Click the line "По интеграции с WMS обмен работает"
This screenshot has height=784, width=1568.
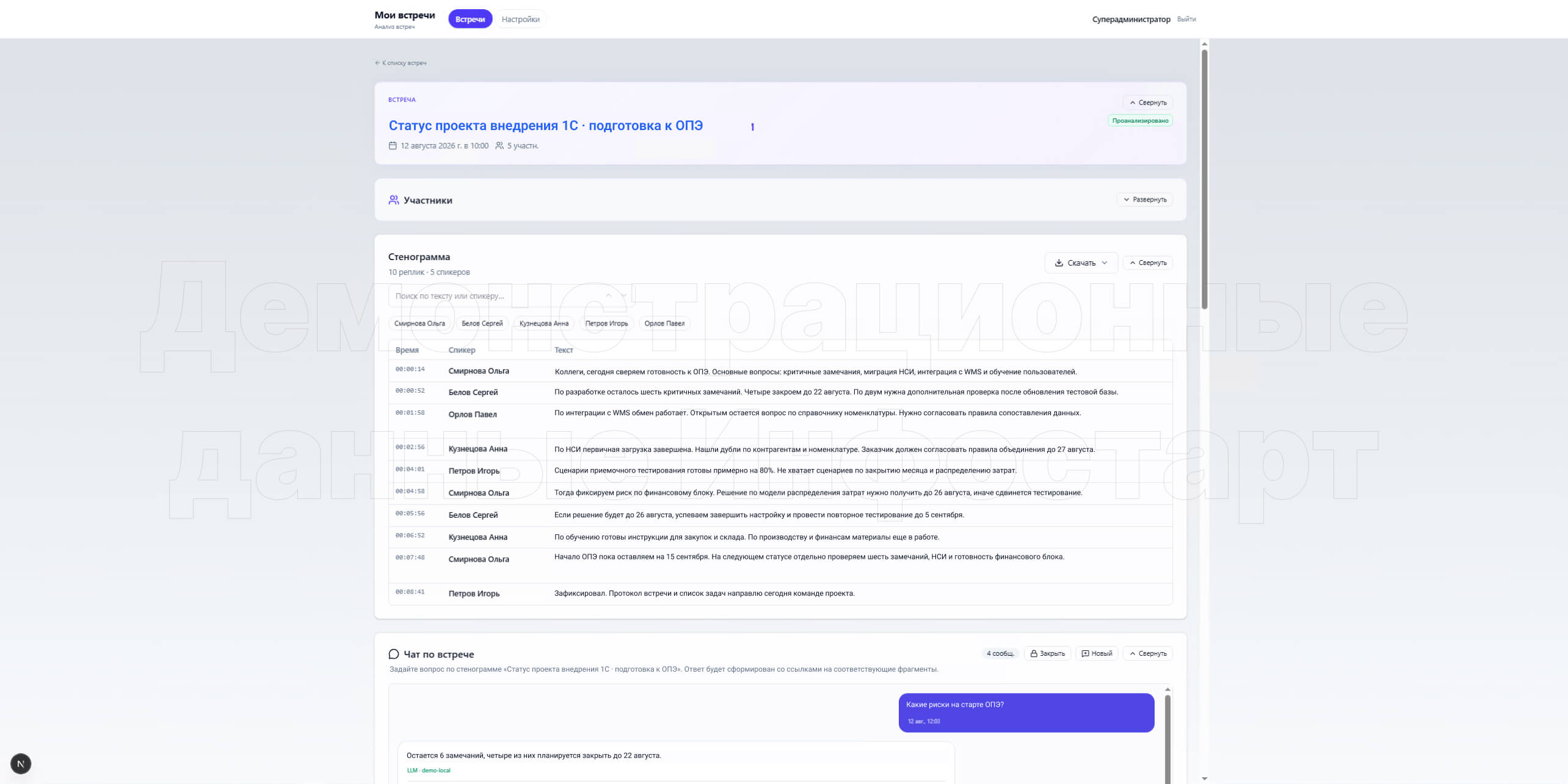click(x=818, y=413)
